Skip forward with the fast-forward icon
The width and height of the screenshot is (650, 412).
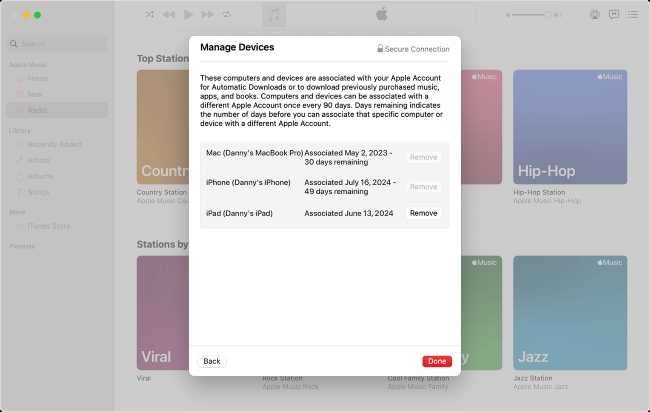click(208, 15)
